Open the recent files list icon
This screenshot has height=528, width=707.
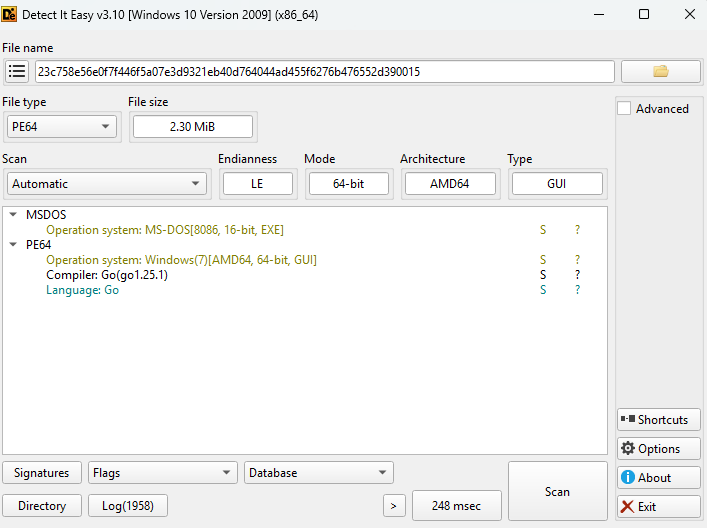point(17,71)
